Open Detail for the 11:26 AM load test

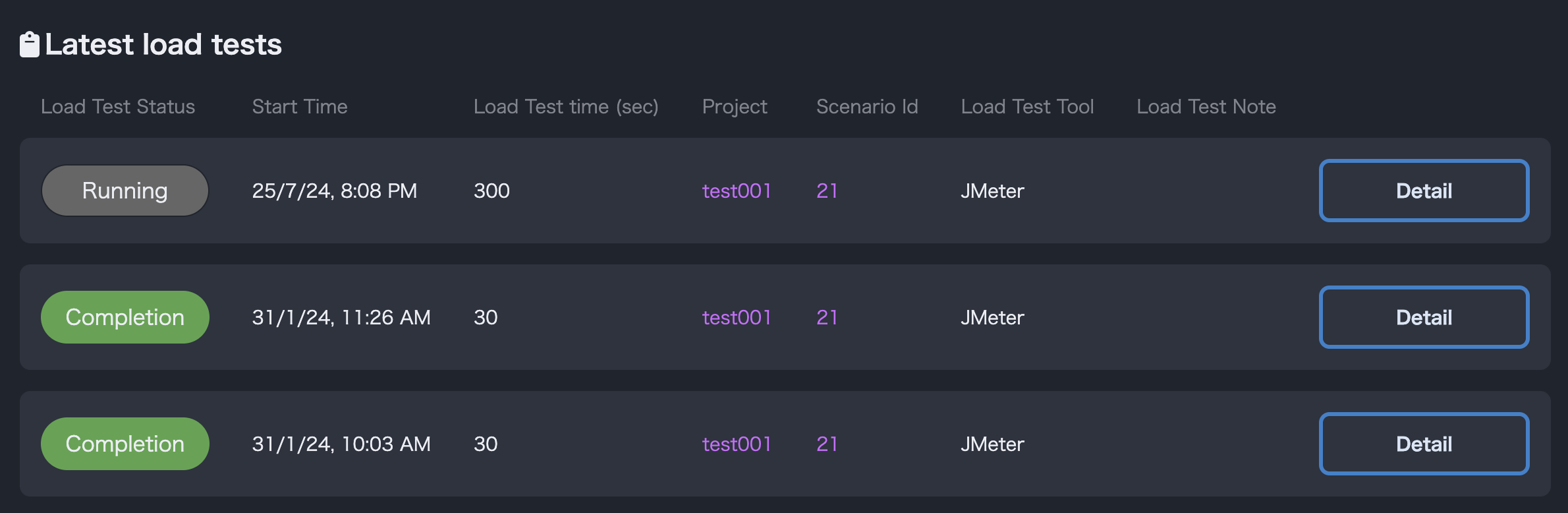pyautogui.click(x=1423, y=317)
